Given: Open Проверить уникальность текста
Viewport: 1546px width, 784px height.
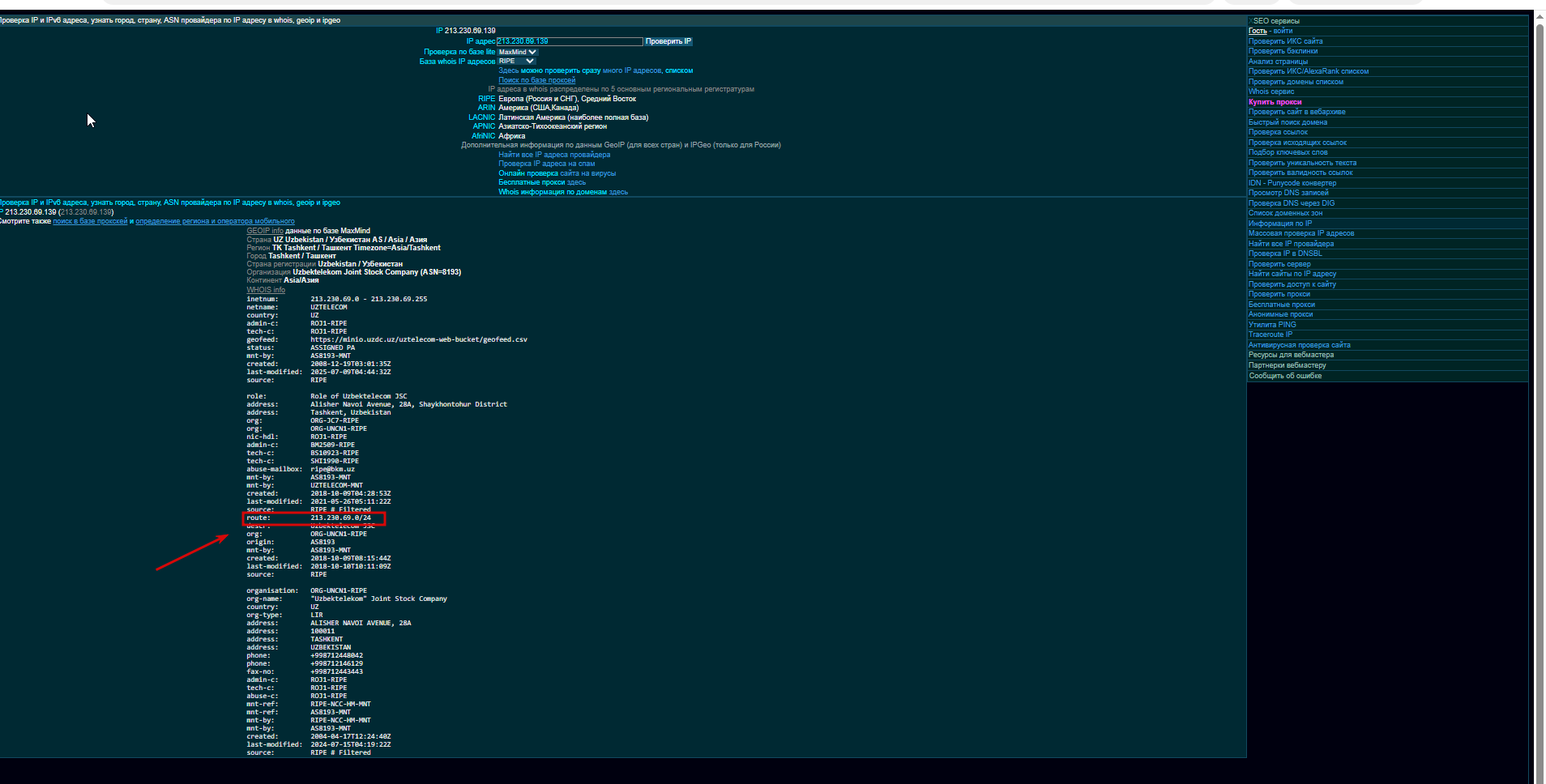Looking at the screenshot, I should pos(1303,163).
